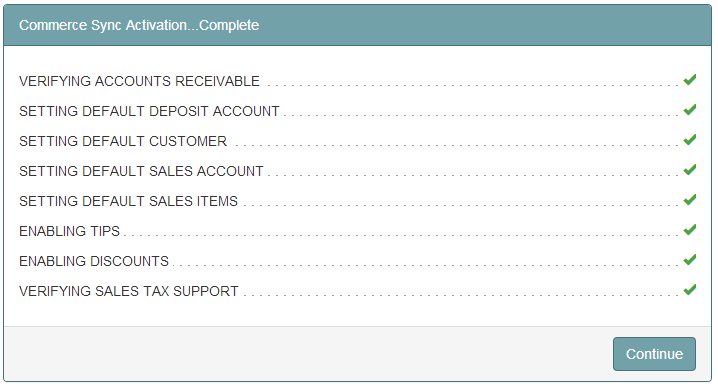Click the gray footer area beside Continue
Viewport: 718px width, 386px height.
[x=308, y=353]
